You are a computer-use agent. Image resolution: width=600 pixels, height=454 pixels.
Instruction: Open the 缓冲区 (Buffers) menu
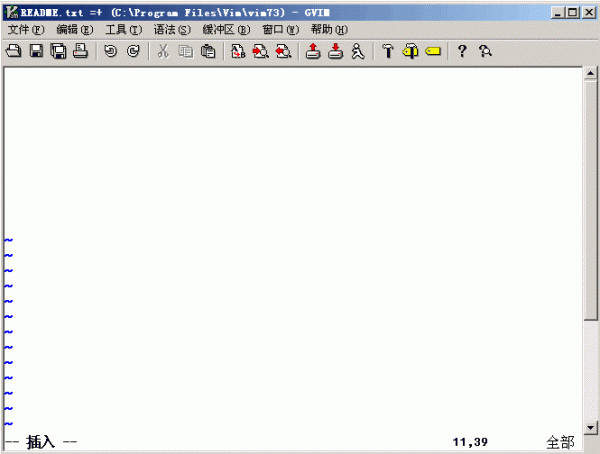pyautogui.click(x=226, y=30)
